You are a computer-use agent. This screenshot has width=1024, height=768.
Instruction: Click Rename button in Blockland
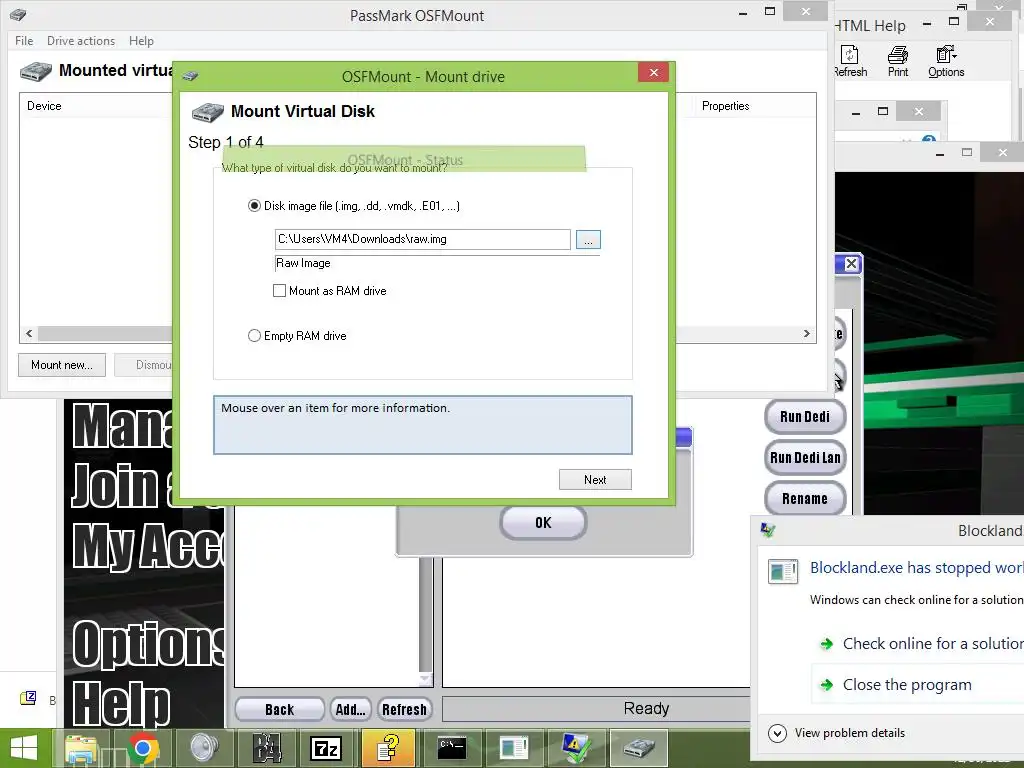[805, 499]
